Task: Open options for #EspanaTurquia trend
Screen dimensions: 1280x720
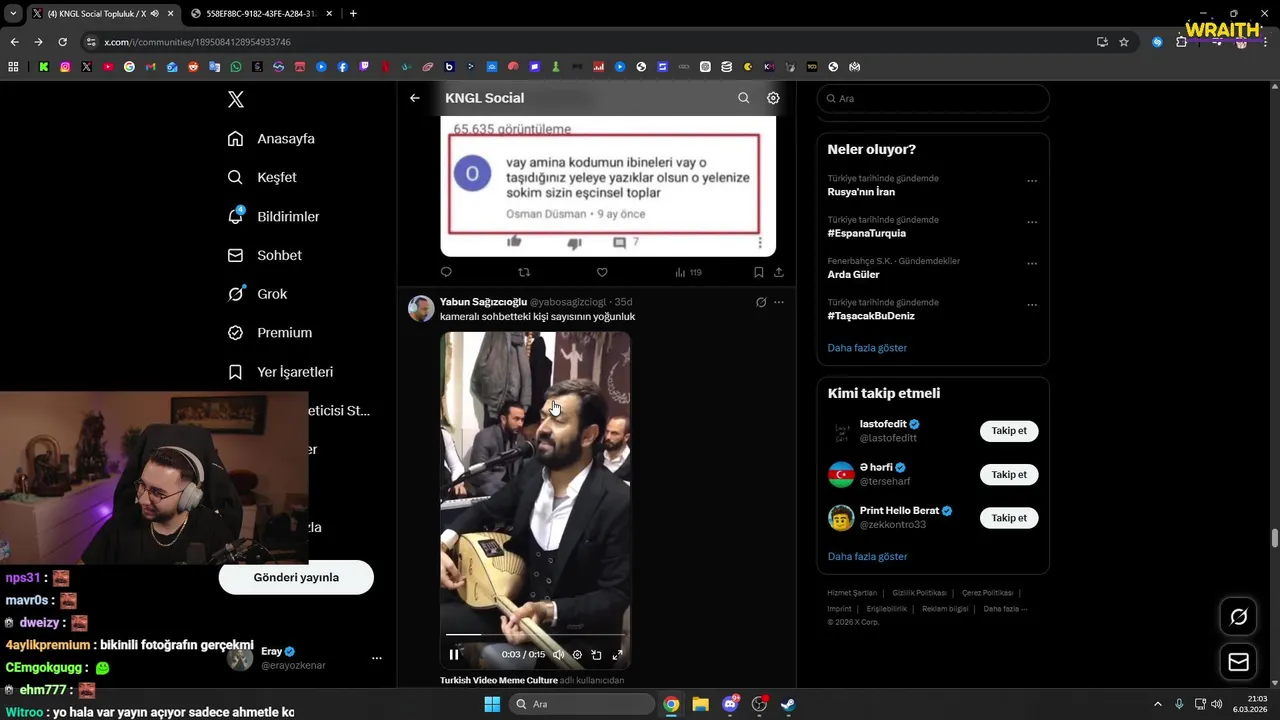Action: click(1032, 222)
